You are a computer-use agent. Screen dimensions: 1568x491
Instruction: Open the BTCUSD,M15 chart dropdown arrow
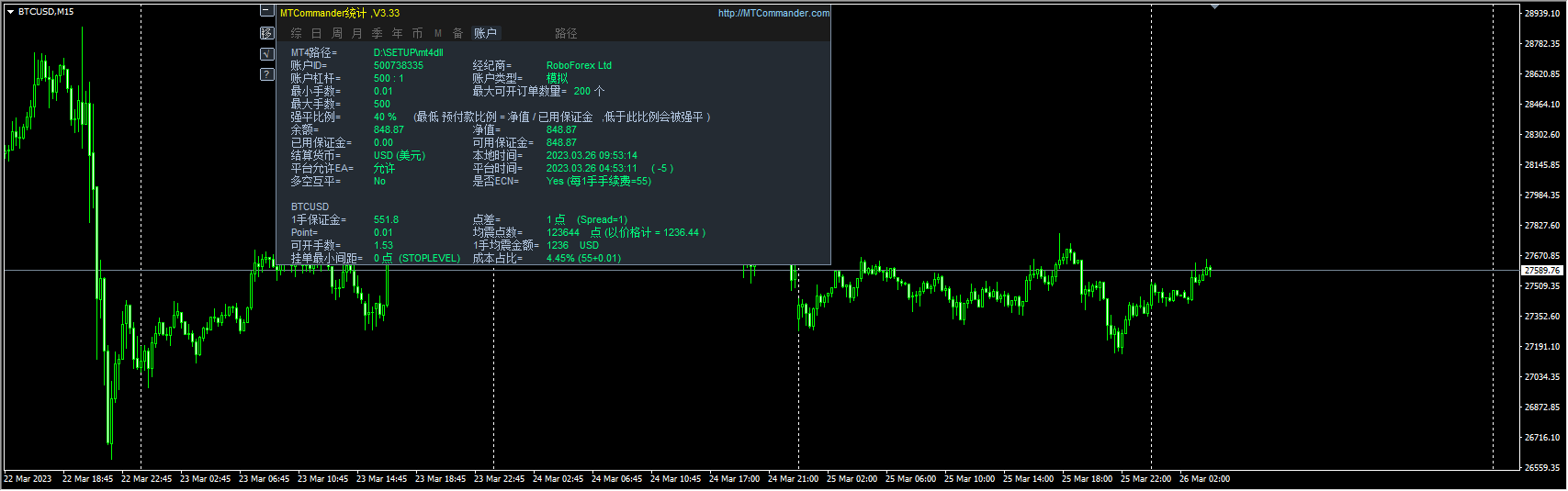coord(10,12)
